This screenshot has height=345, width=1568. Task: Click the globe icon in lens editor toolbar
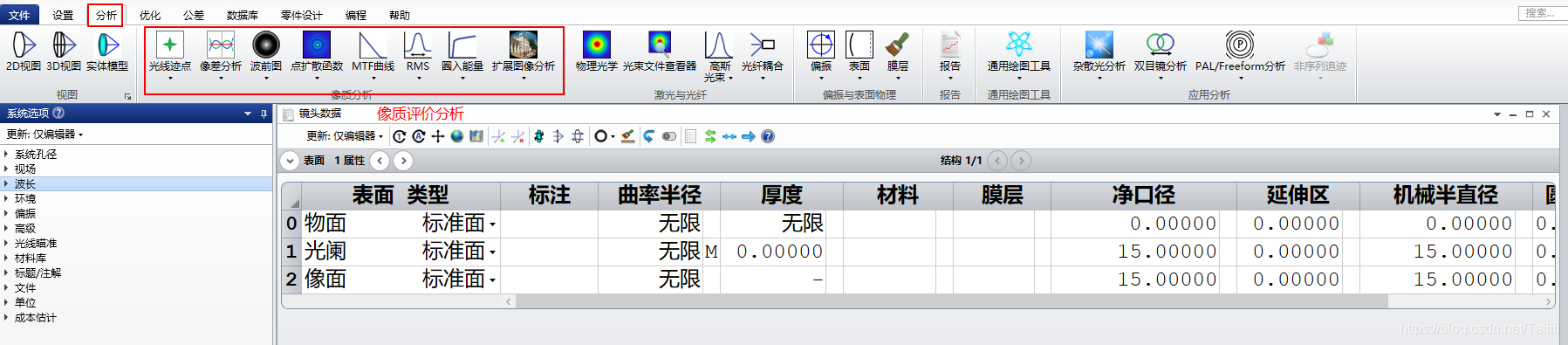click(457, 136)
